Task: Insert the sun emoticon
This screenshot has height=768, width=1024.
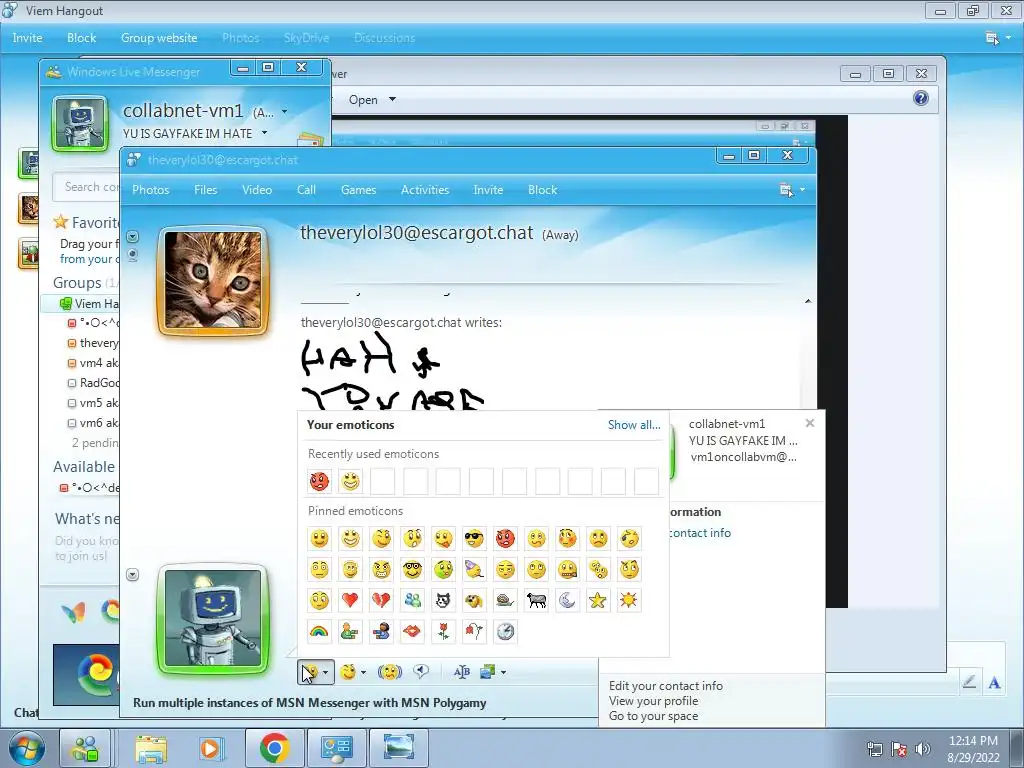Action: [629, 600]
